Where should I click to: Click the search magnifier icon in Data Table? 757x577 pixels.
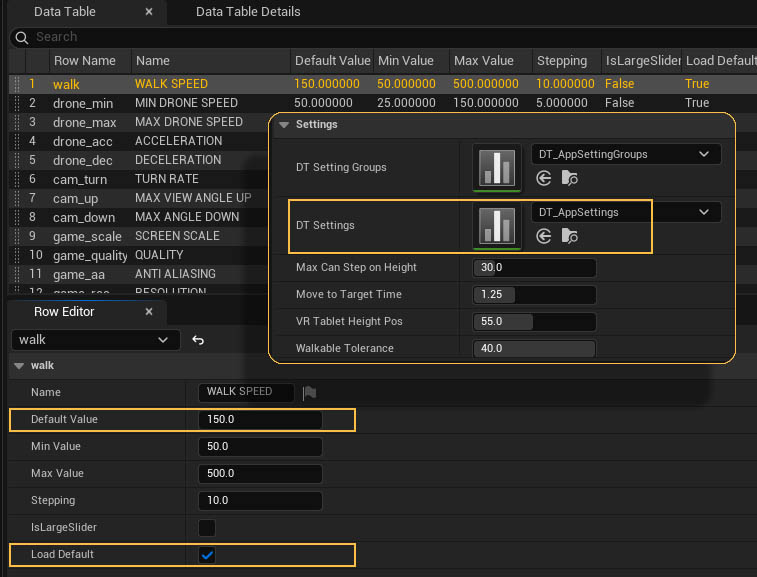21,37
